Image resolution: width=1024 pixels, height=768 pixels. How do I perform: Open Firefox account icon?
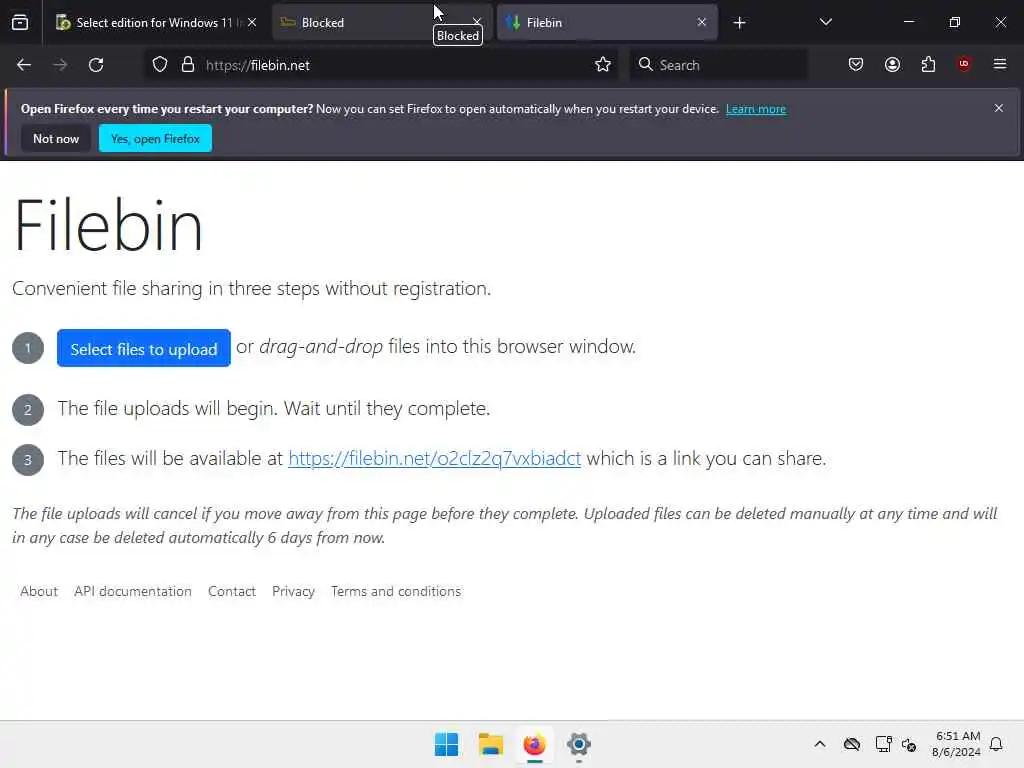[892, 65]
